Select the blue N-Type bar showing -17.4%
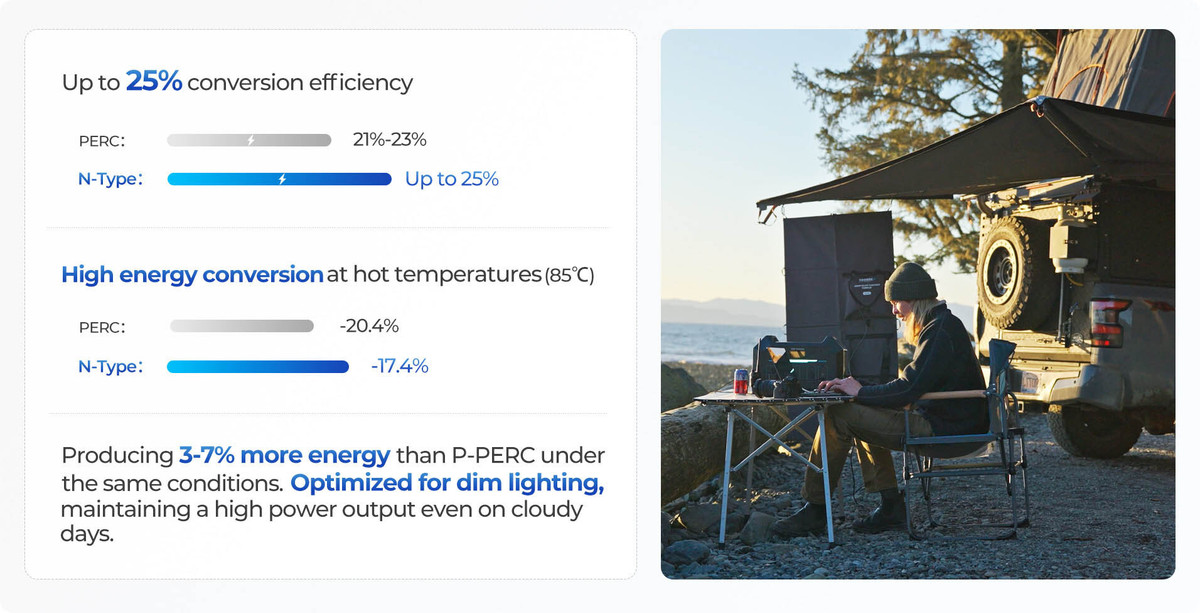Image resolution: width=1200 pixels, height=613 pixels. (258, 367)
